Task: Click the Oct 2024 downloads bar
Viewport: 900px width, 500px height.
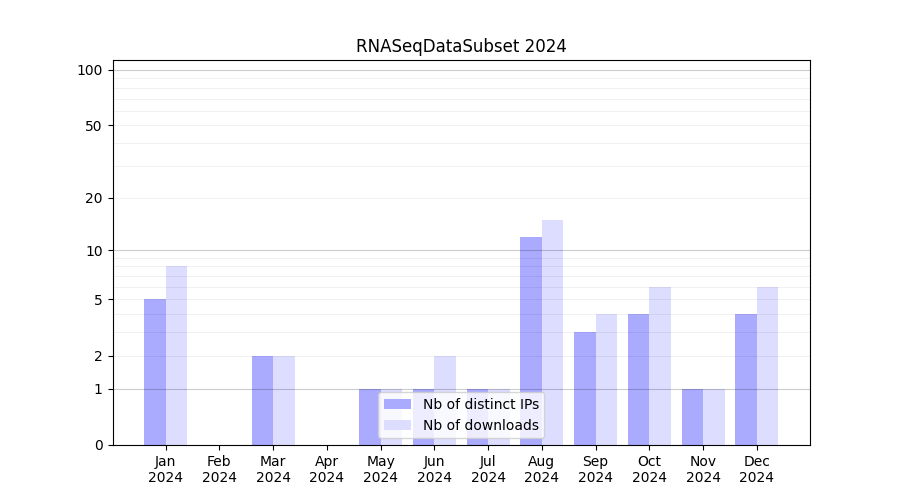Action: (660, 366)
